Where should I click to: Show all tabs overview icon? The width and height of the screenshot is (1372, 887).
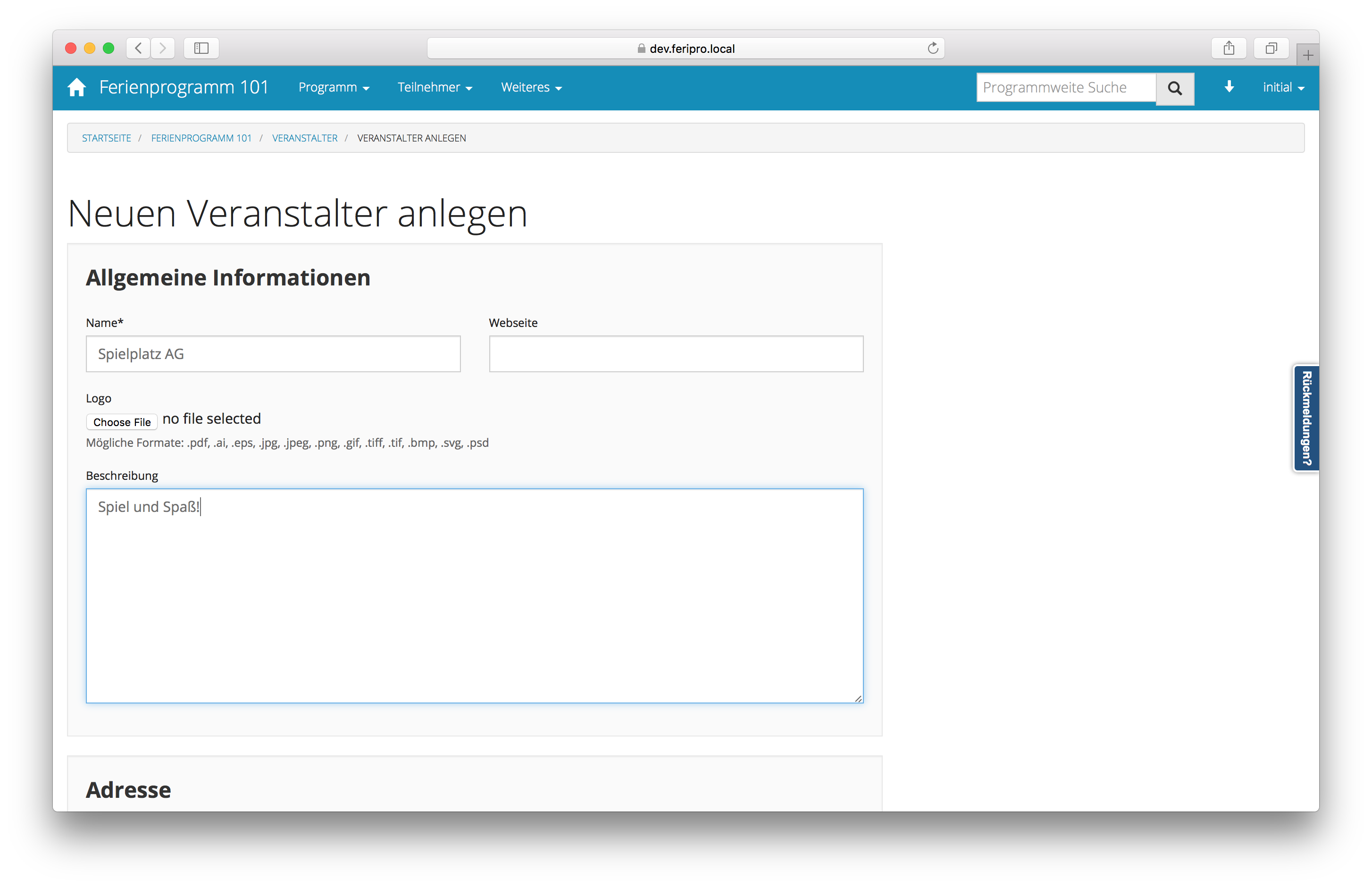click(1271, 48)
